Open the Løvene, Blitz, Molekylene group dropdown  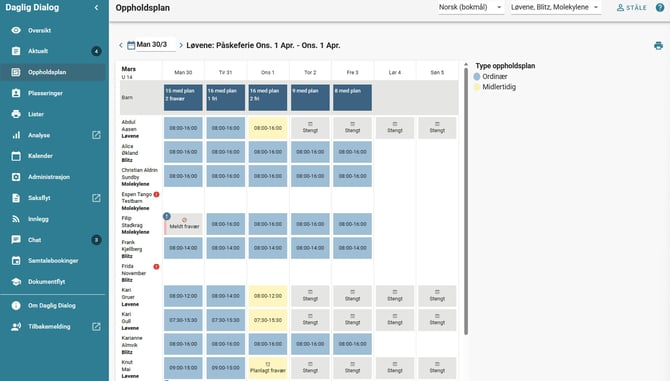[x=555, y=7]
